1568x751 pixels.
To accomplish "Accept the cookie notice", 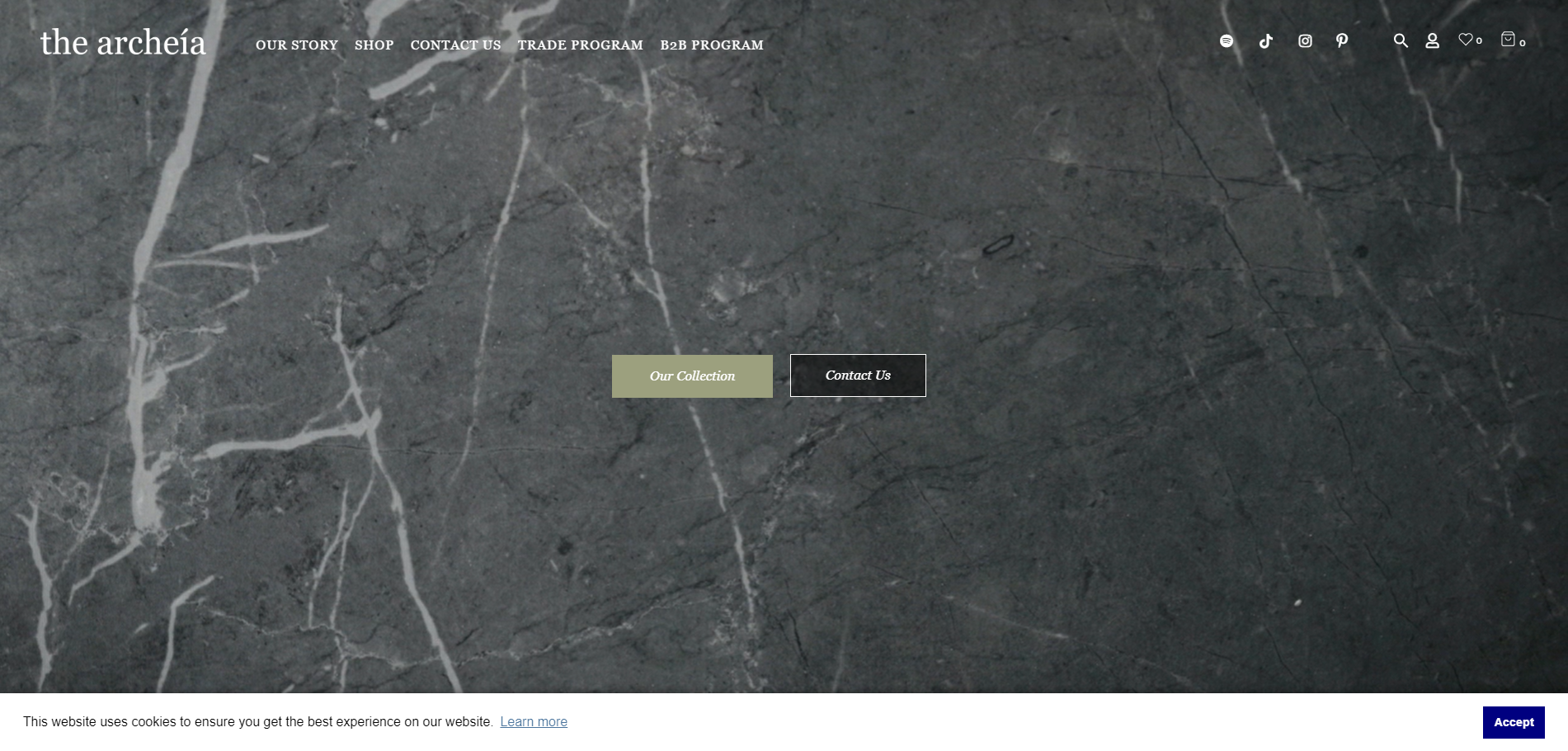I will coord(1514,722).
